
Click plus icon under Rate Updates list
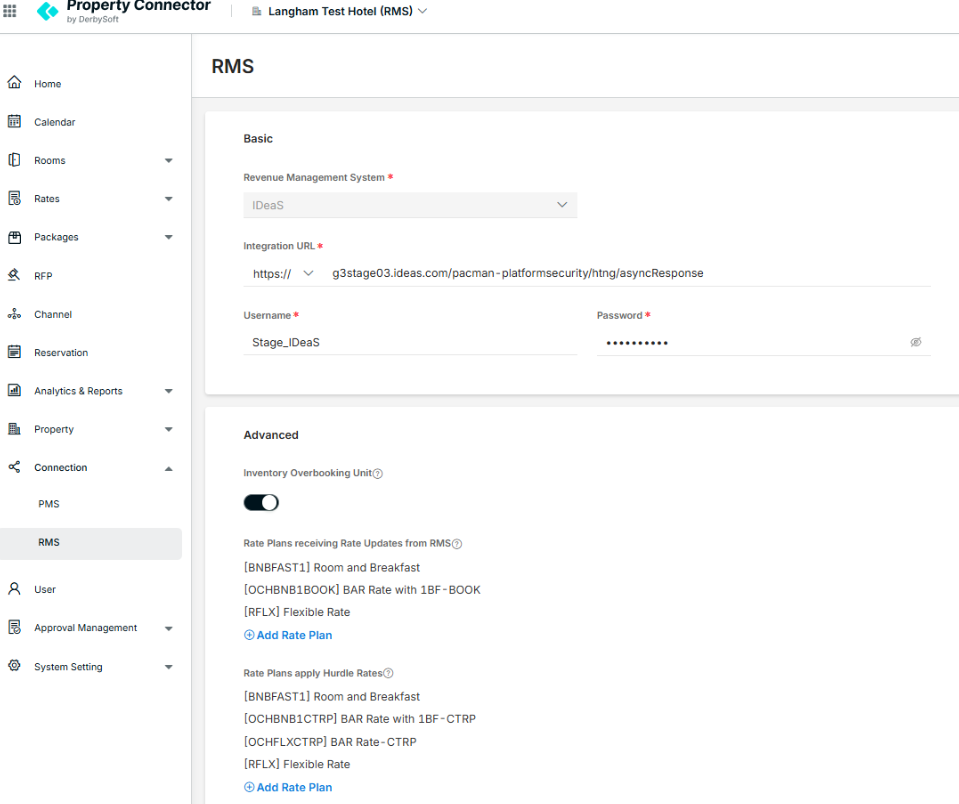(249, 635)
